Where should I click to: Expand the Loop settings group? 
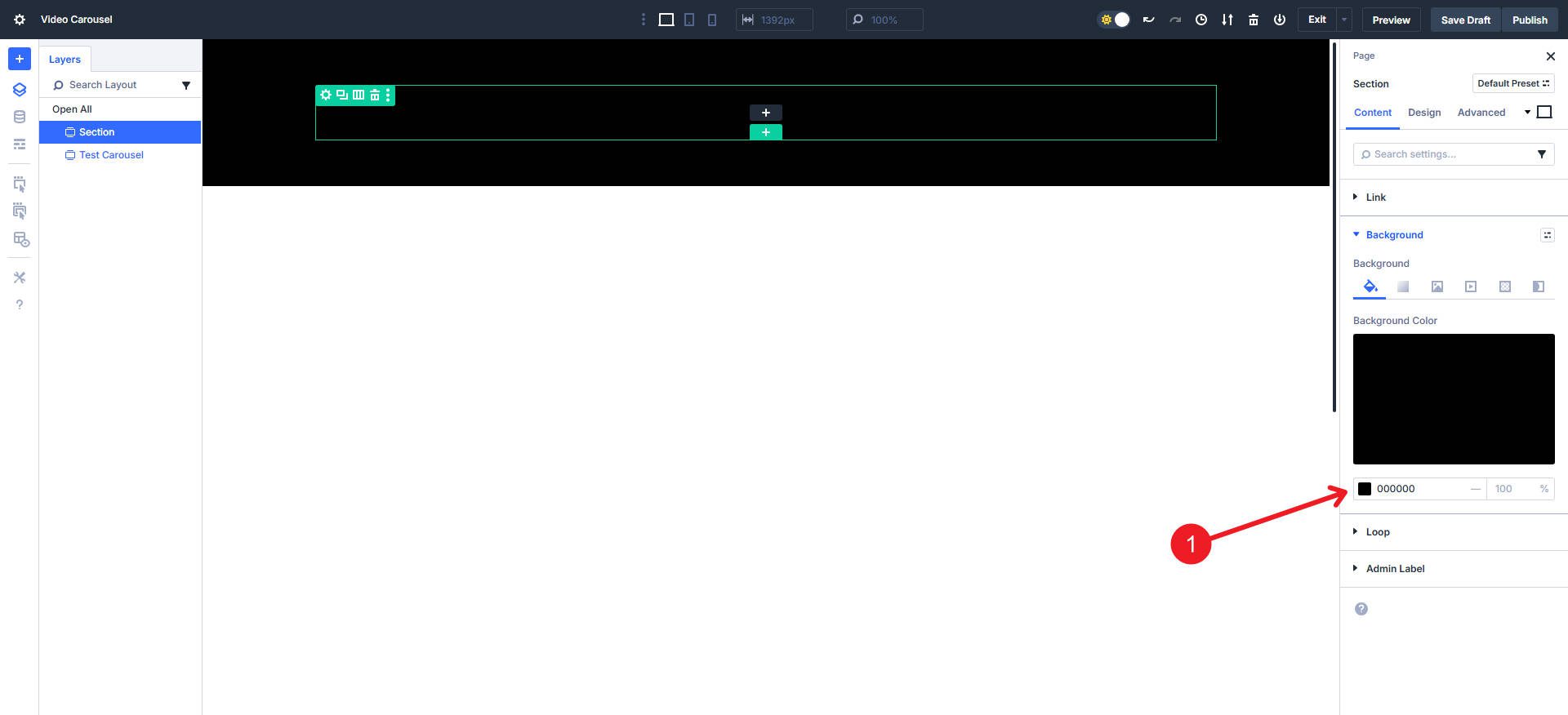tap(1377, 532)
